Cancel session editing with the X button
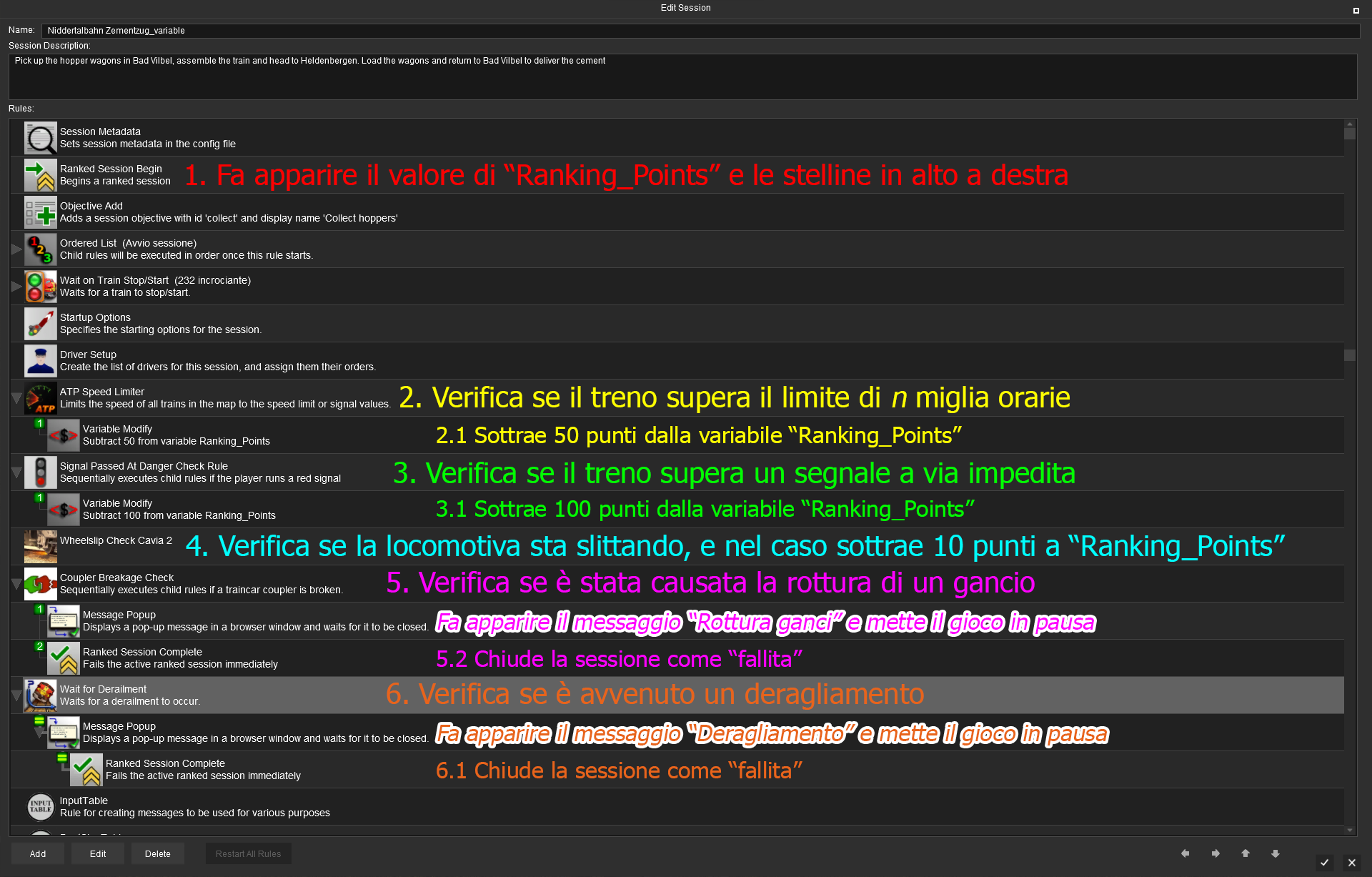Viewport: 1372px width, 877px height. (1351, 863)
